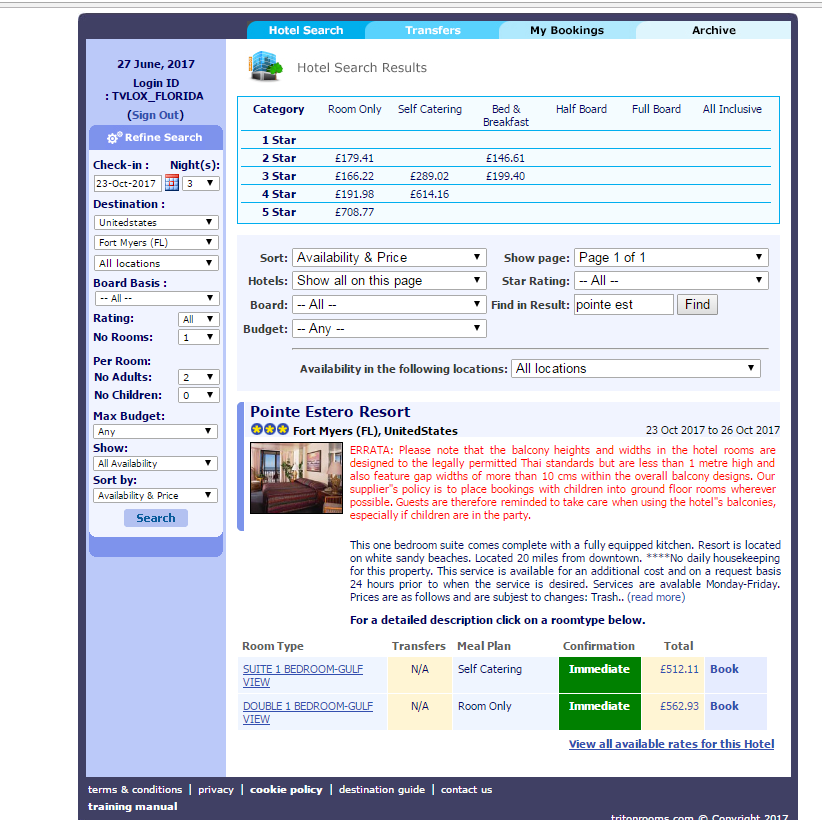The width and height of the screenshot is (822, 820).
Task: Open the Show page dropdown
Action: [x=671, y=257]
